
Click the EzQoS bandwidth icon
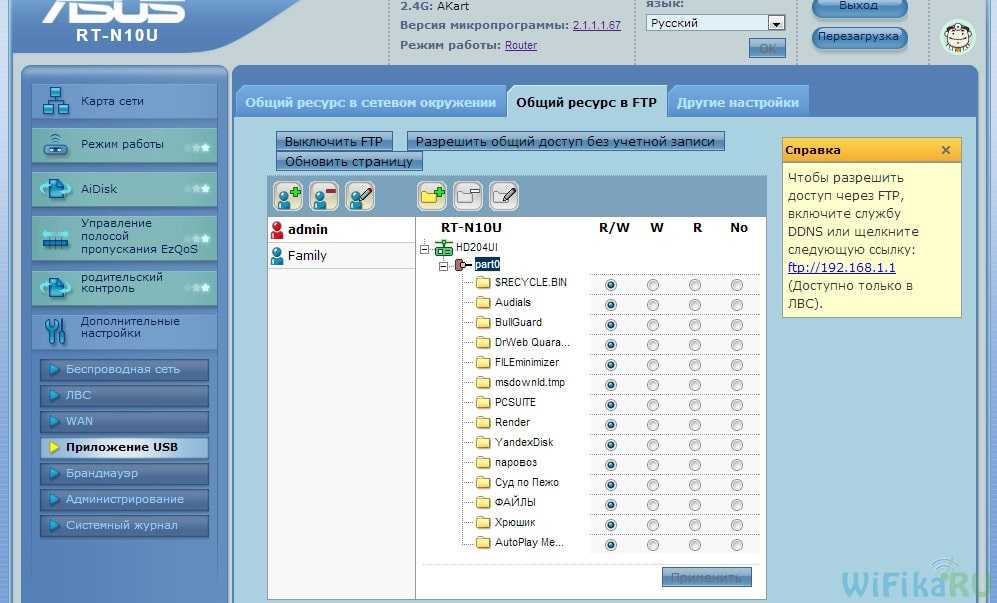tap(56, 238)
